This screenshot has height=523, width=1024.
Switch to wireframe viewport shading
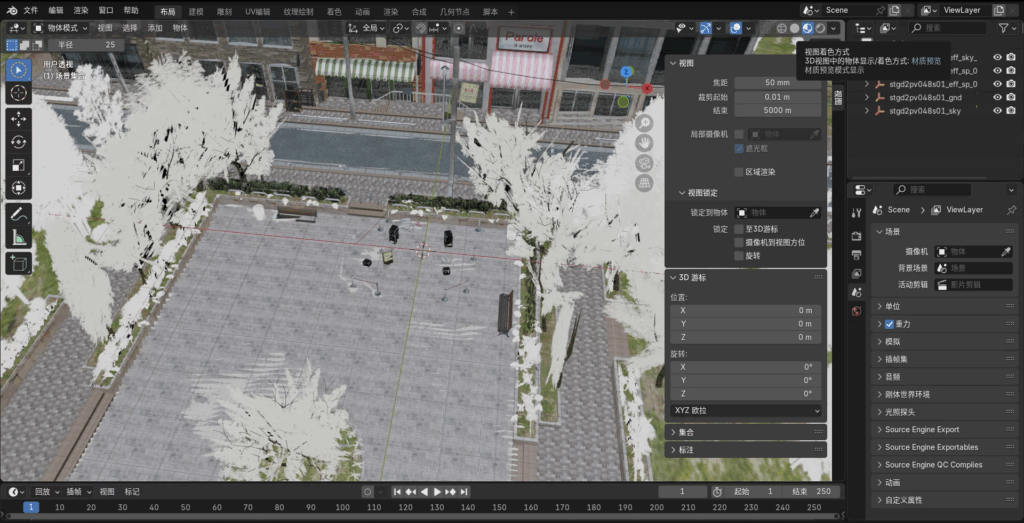point(782,28)
